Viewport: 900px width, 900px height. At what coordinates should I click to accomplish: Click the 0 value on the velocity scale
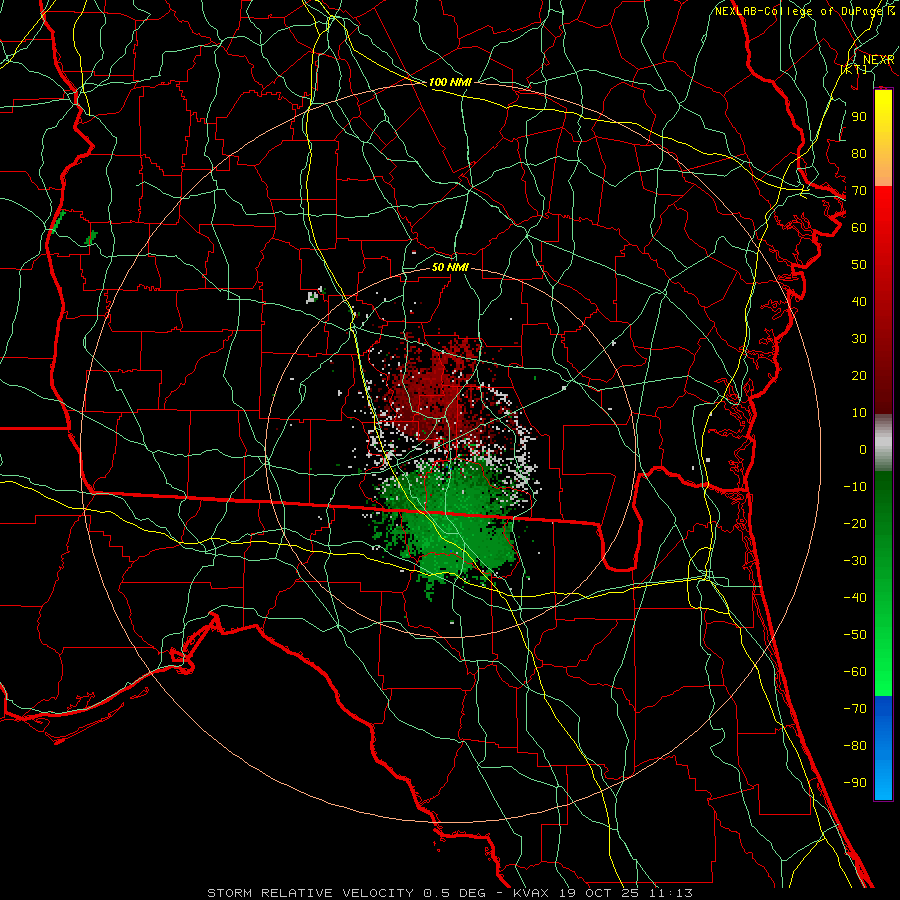(x=863, y=449)
